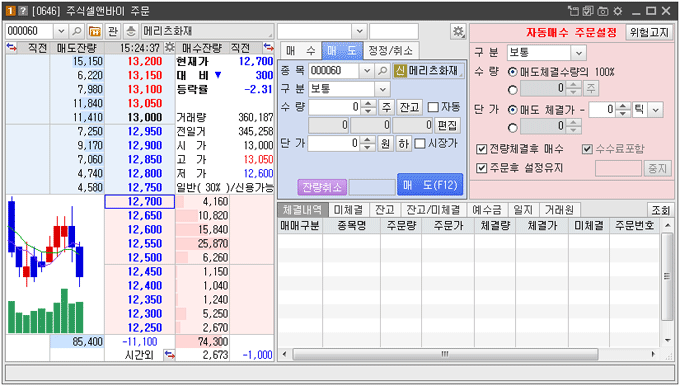Open the 잔고/미체결 tab

(x=433, y=210)
